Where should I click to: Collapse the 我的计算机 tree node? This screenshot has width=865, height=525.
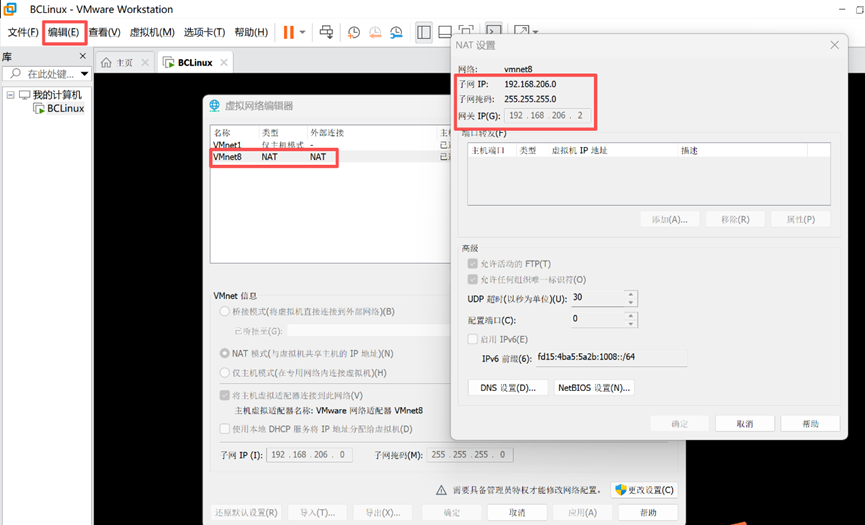(10, 95)
